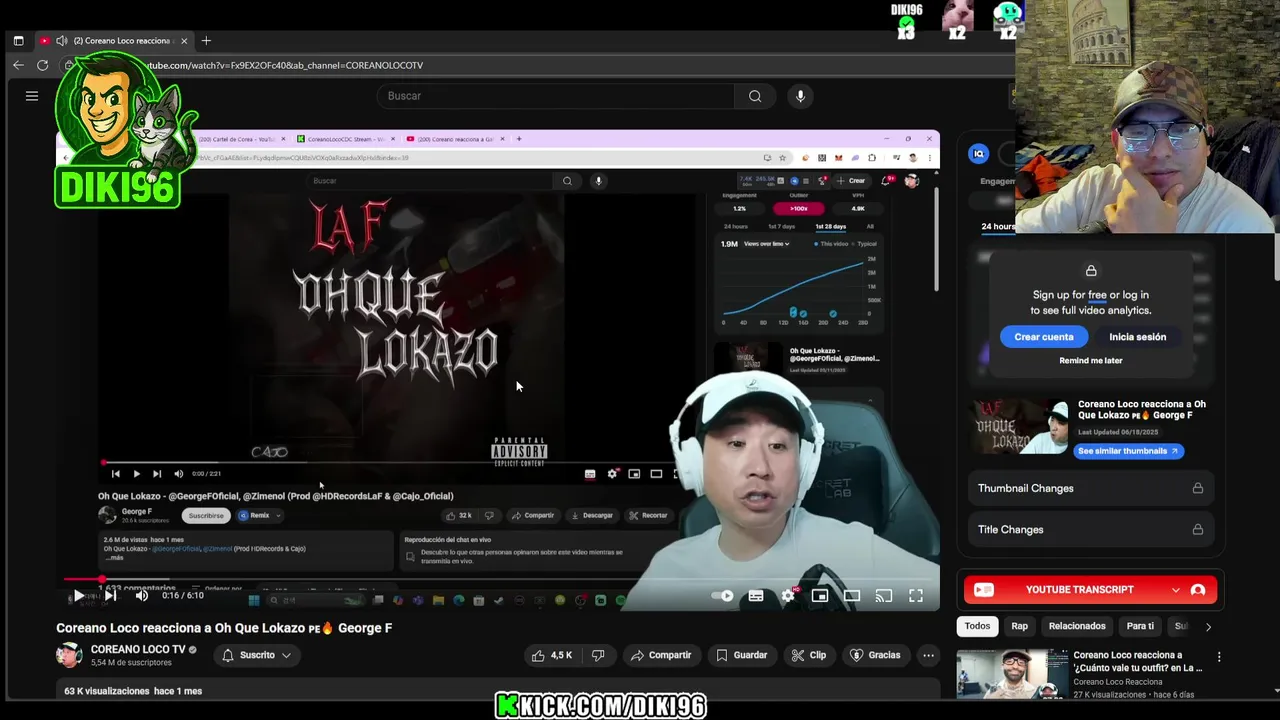
Task: Select the Rap chip
Action: [1019, 626]
